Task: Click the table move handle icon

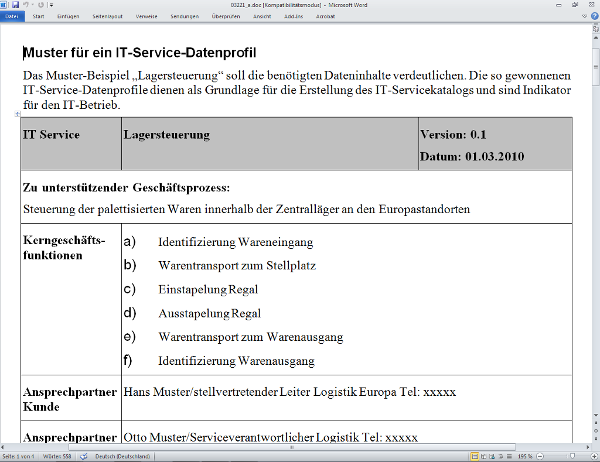Action: pyautogui.click(x=19, y=114)
